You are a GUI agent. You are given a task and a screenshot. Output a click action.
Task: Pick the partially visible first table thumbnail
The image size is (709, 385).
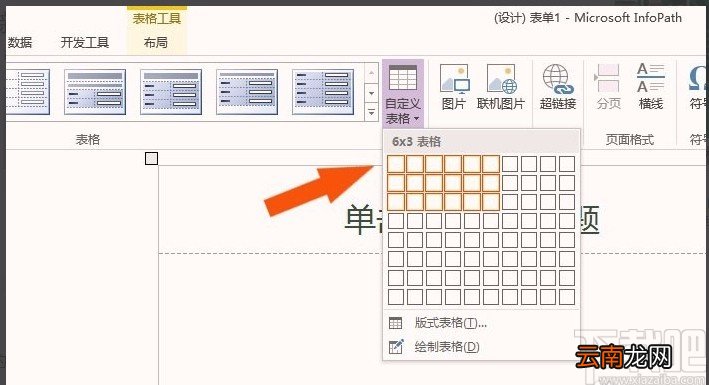[28, 92]
